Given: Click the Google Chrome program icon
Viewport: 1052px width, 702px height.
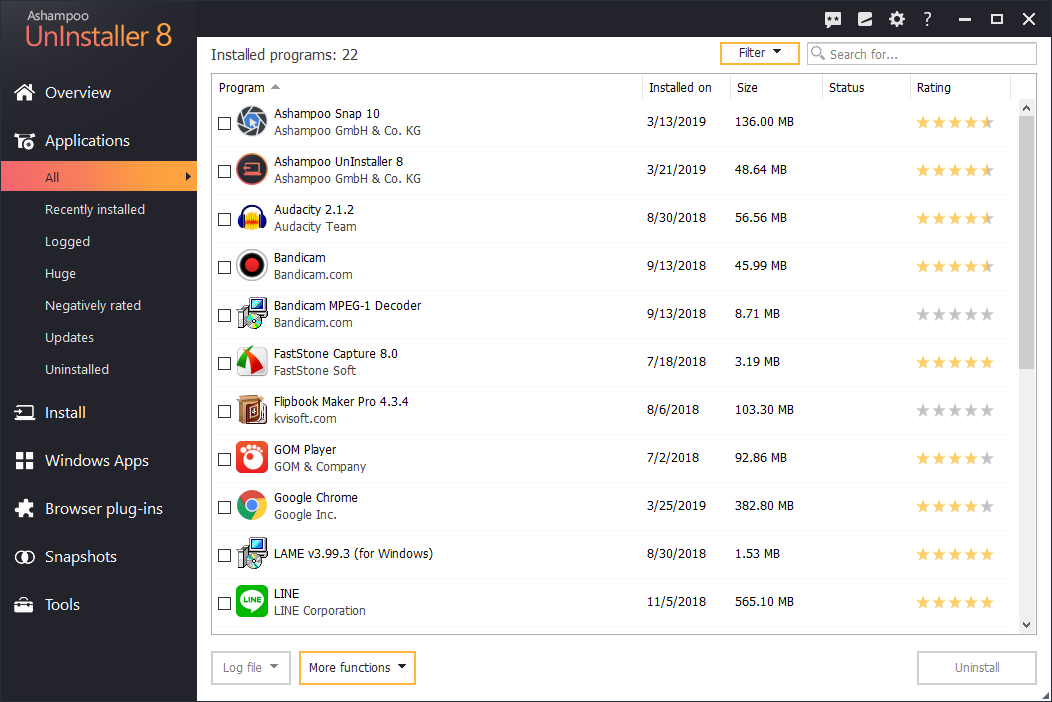Looking at the screenshot, I should point(252,506).
